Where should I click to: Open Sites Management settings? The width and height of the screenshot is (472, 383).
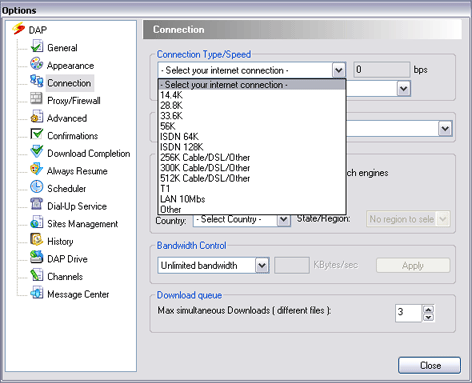click(x=83, y=224)
